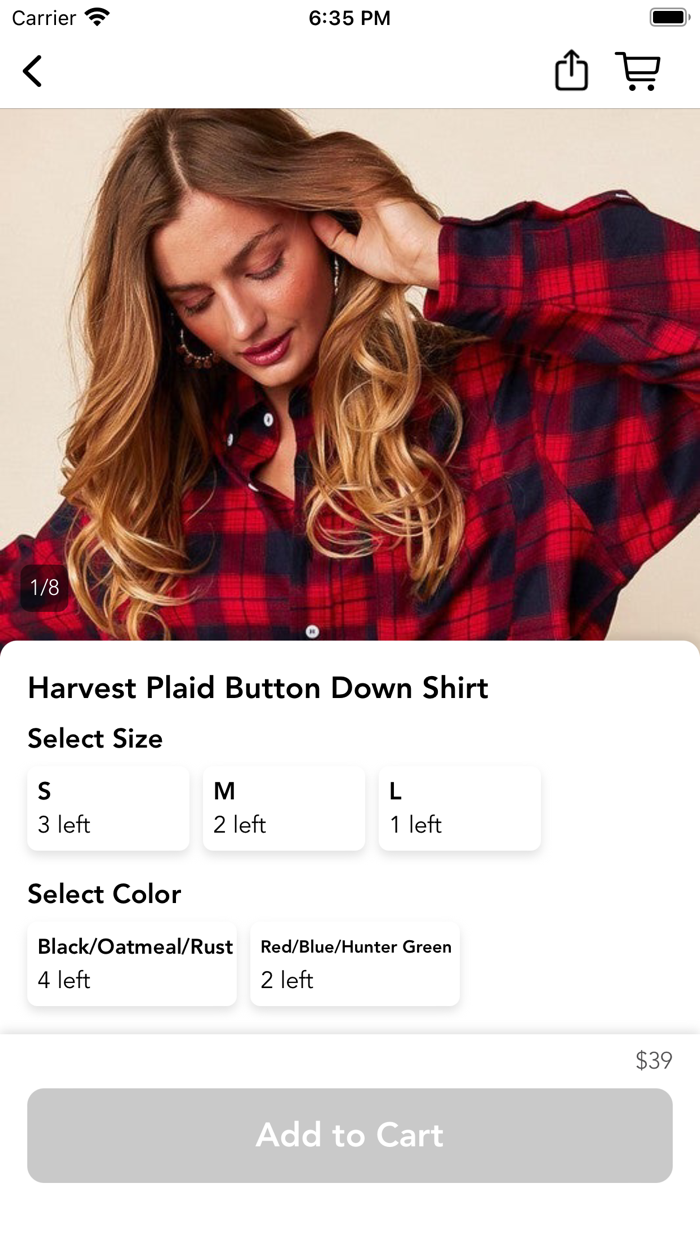The image size is (700, 1244).
Task: Tap the Select Size heading
Action: point(95,739)
